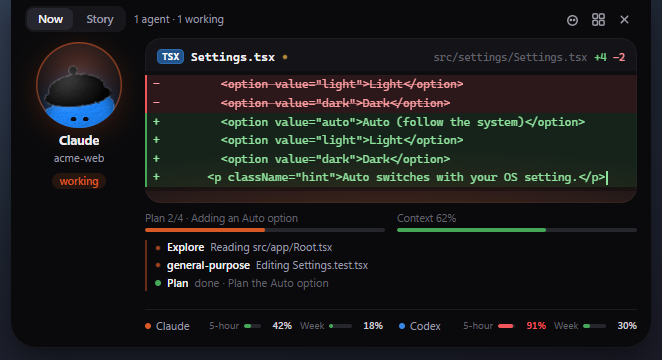Click the removed dark option line

pyautogui.click(x=391, y=103)
